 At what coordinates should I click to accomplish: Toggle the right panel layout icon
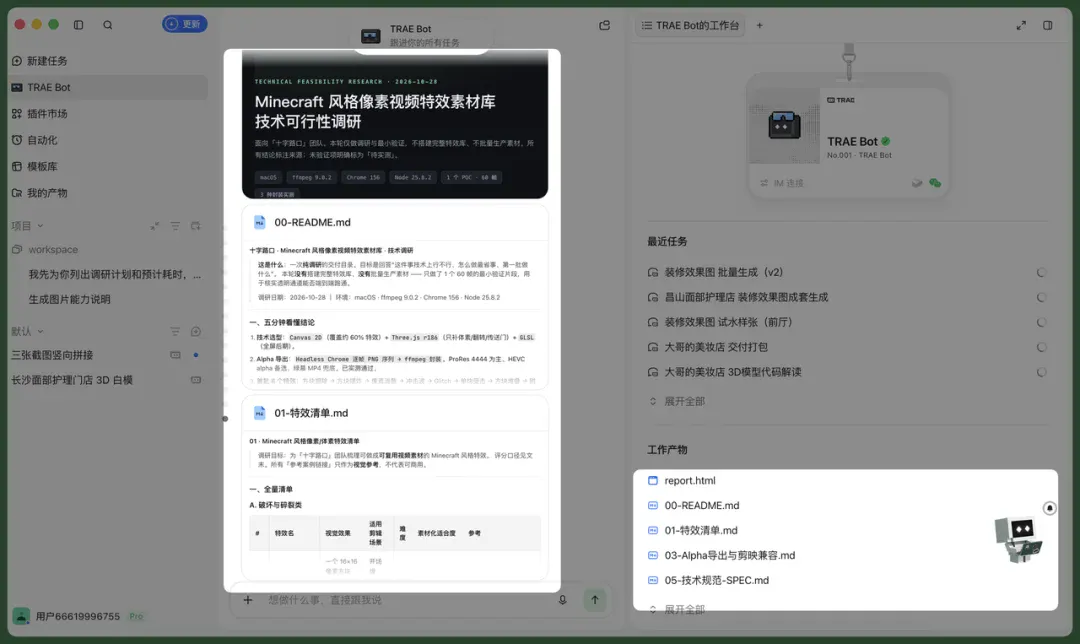[1048, 25]
